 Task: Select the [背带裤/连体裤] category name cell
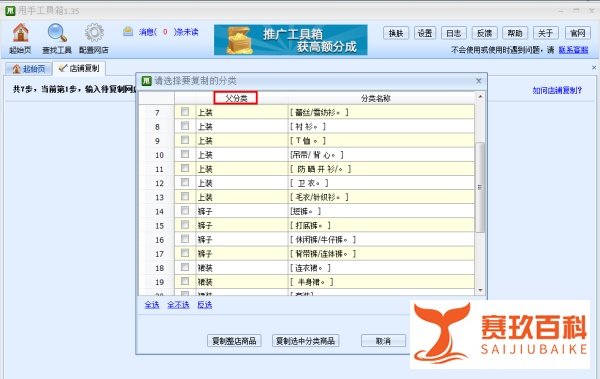pos(381,253)
